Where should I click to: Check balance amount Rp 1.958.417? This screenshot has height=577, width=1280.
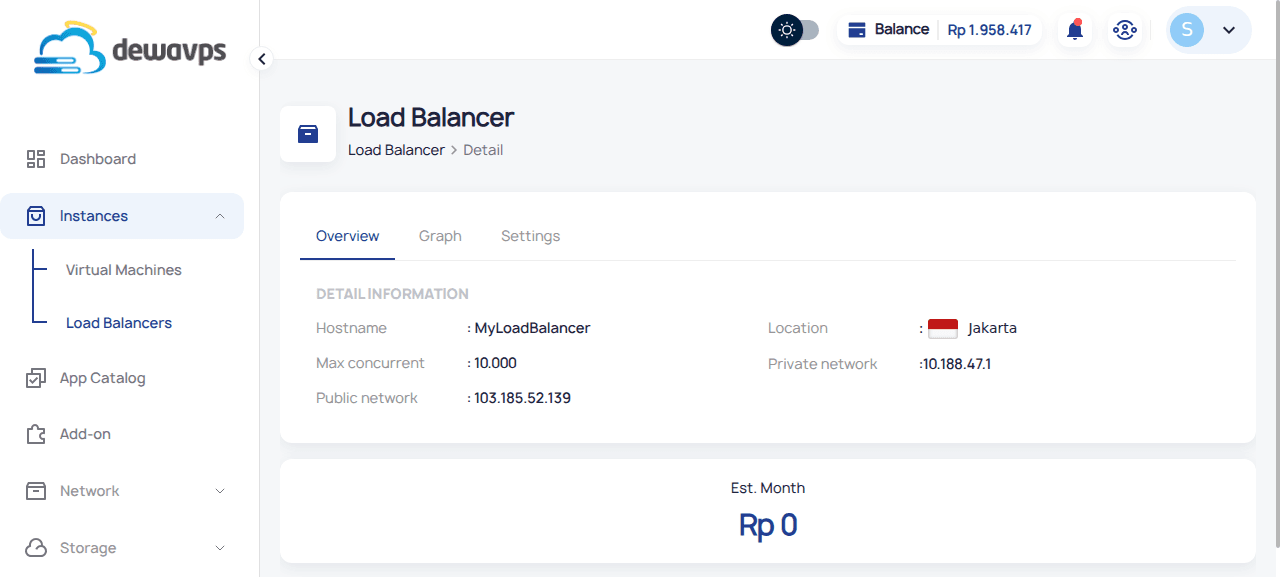pyautogui.click(x=990, y=29)
